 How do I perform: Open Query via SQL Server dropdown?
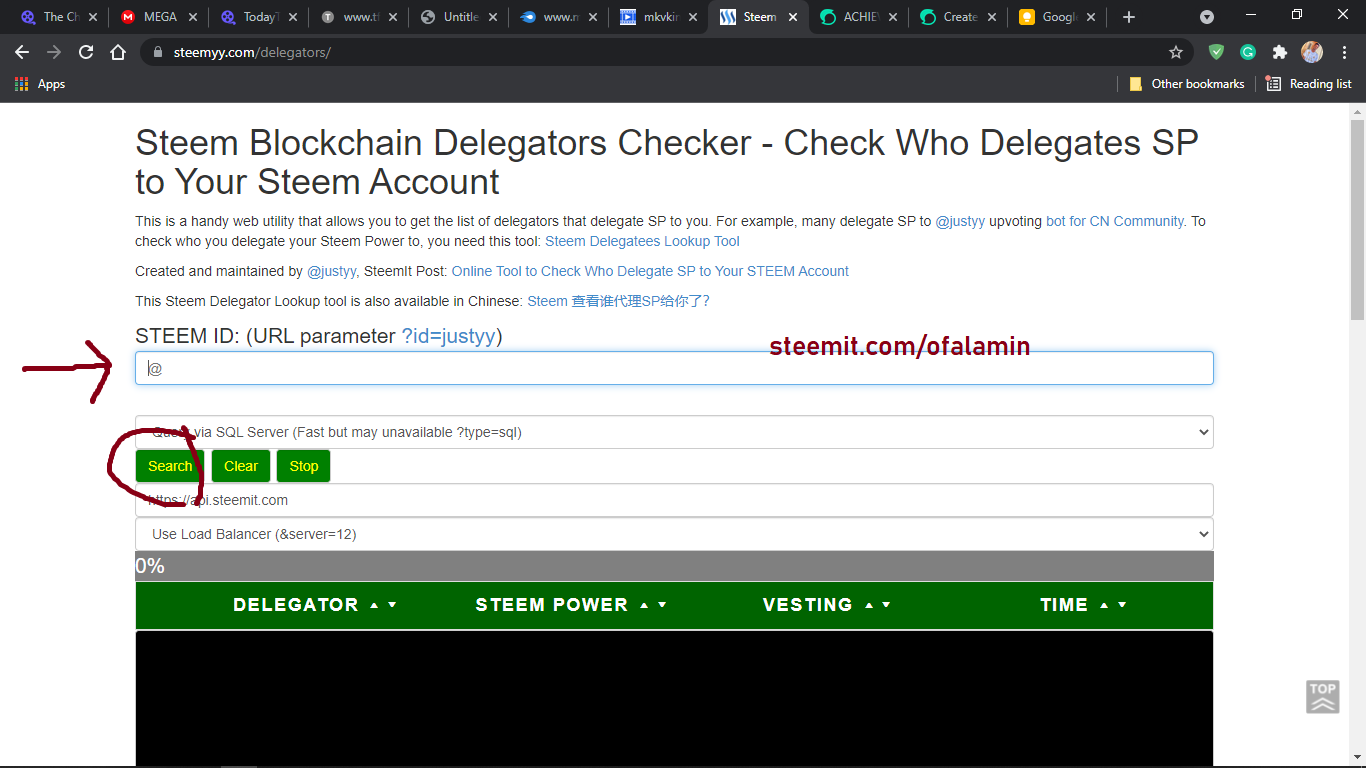point(674,432)
